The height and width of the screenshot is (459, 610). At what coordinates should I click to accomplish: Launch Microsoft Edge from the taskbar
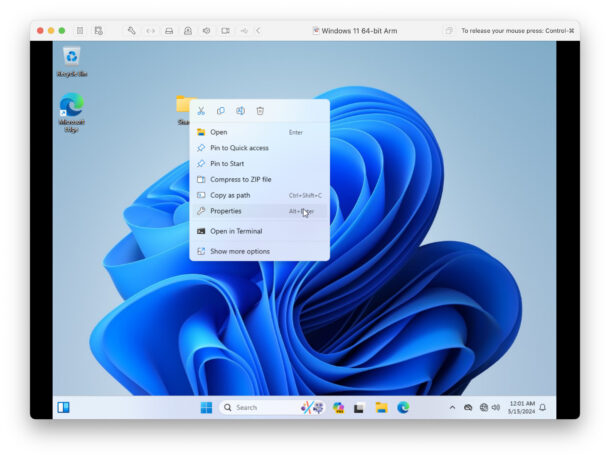[x=403, y=407]
